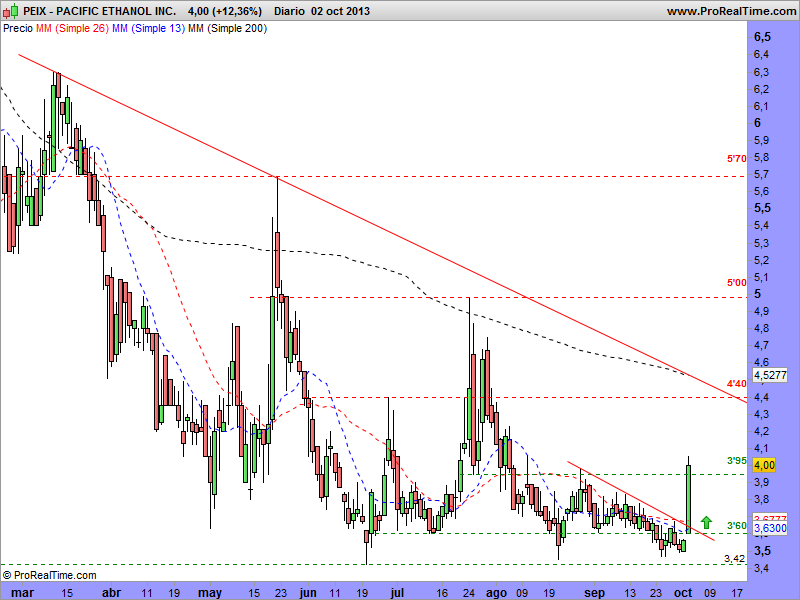The width and height of the screenshot is (800, 600).
Task: Click the 5,5 value on price axis
Action: [762, 208]
